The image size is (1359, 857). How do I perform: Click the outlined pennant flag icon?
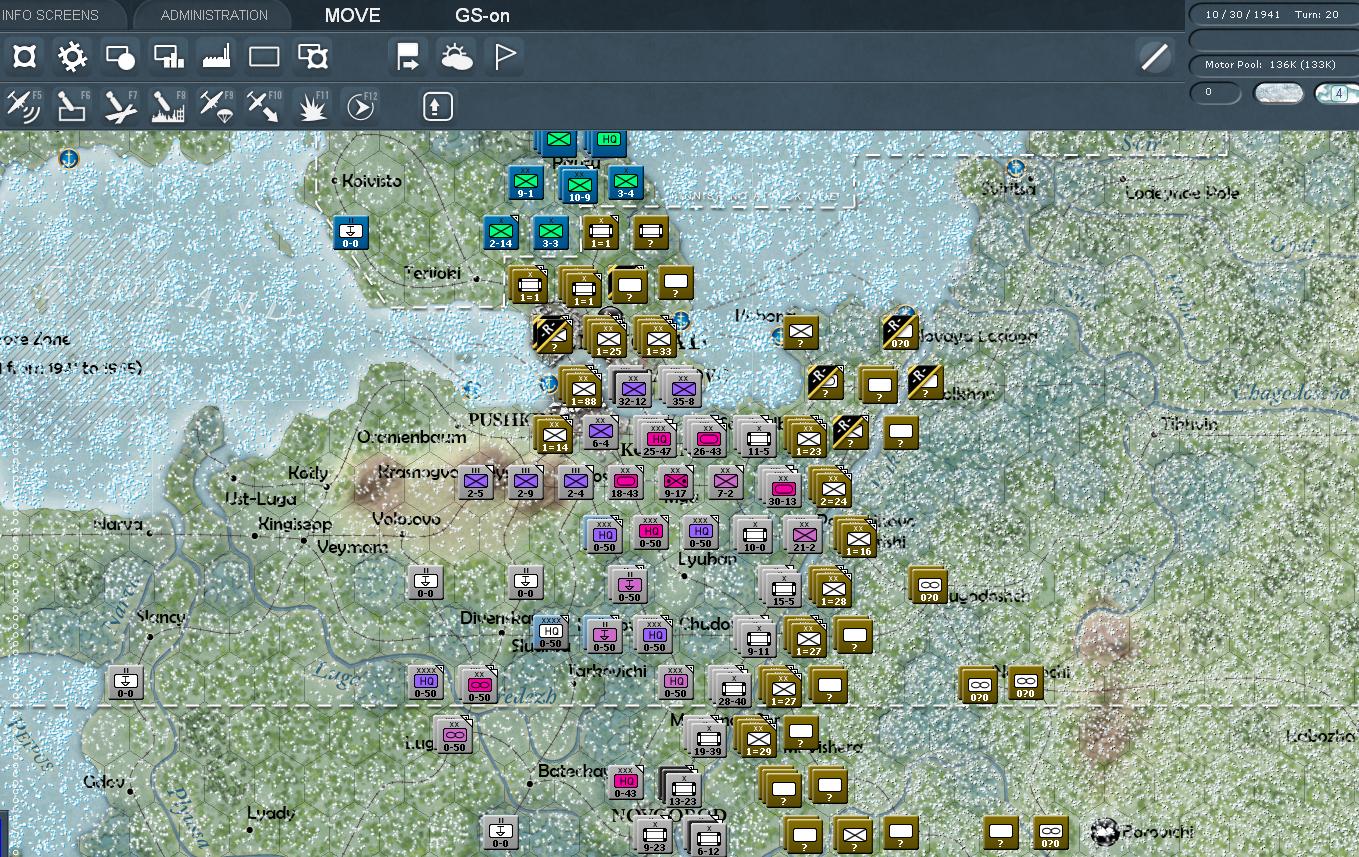point(505,57)
